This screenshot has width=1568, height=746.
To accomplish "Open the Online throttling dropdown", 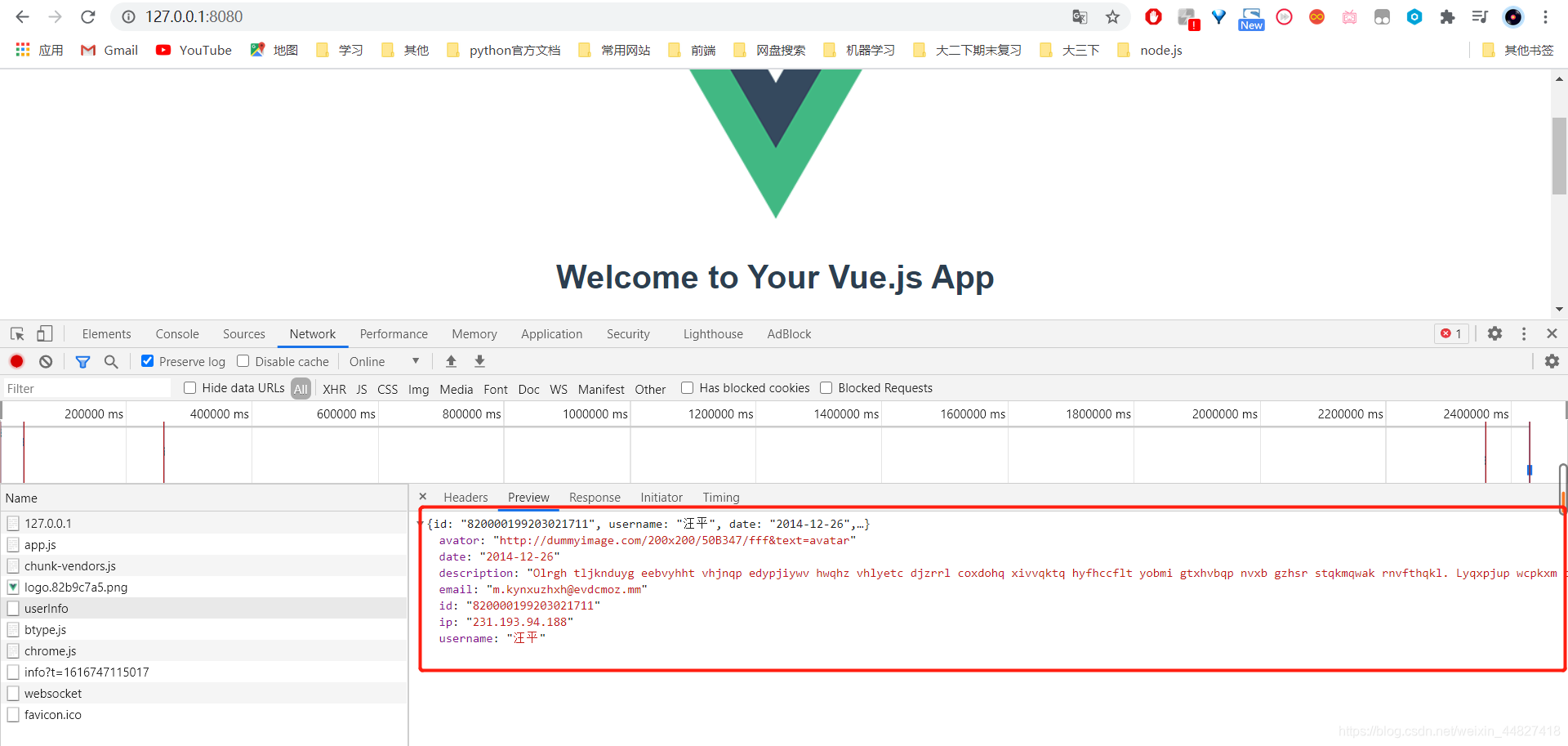I will (384, 361).
